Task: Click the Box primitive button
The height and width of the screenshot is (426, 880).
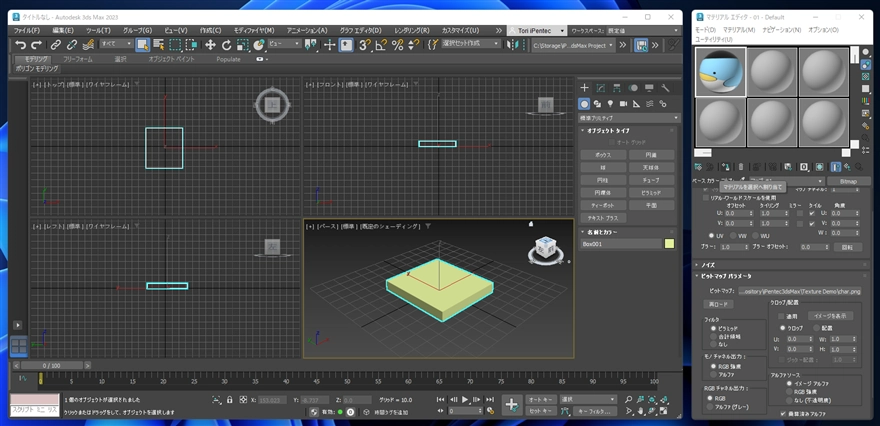Action: 603,154
